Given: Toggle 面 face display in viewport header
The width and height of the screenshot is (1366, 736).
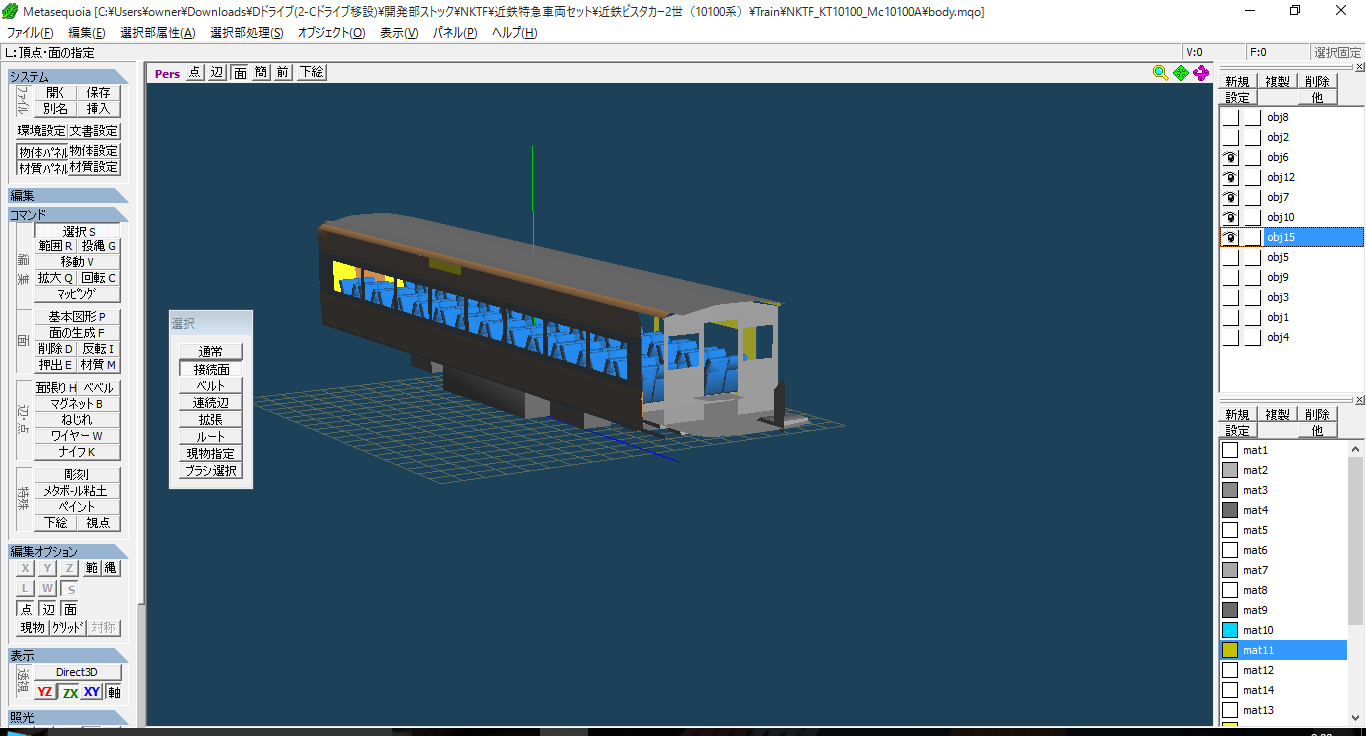Looking at the screenshot, I should pyautogui.click(x=240, y=72).
